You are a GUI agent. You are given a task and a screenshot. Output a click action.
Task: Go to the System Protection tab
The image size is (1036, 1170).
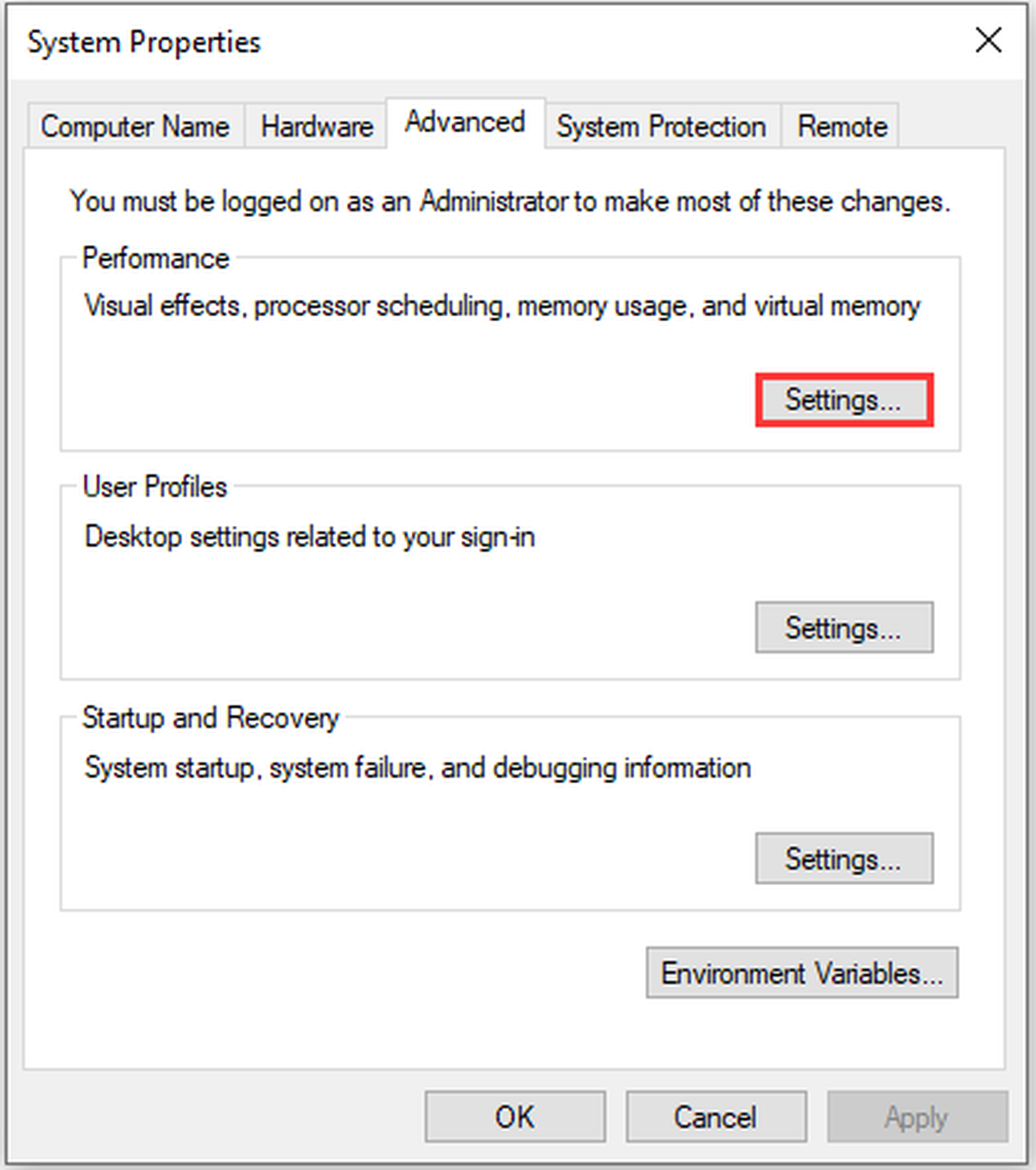click(x=661, y=126)
